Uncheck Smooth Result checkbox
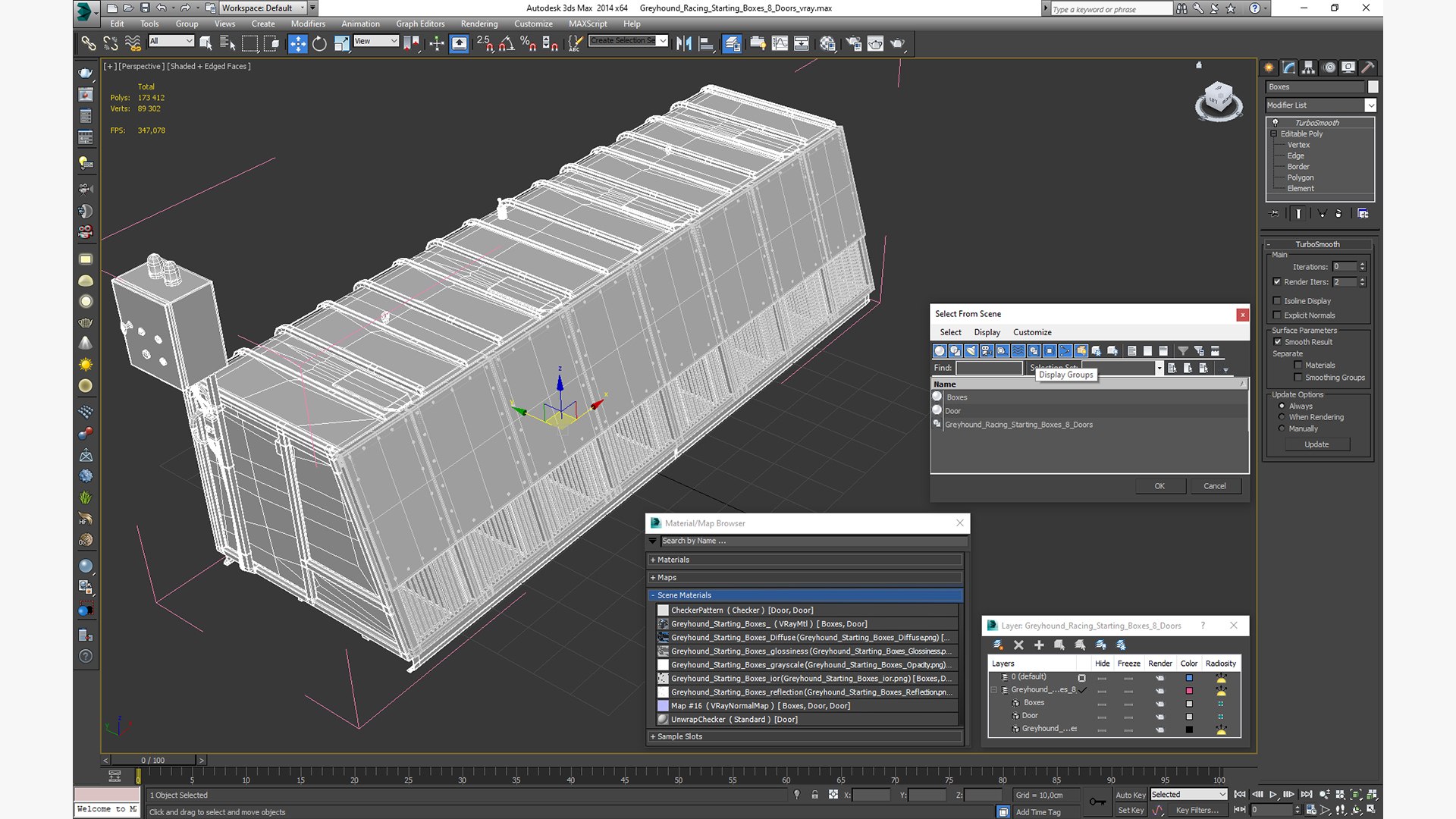Image resolution: width=1456 pixels, height=819 pixels. 1278,342
